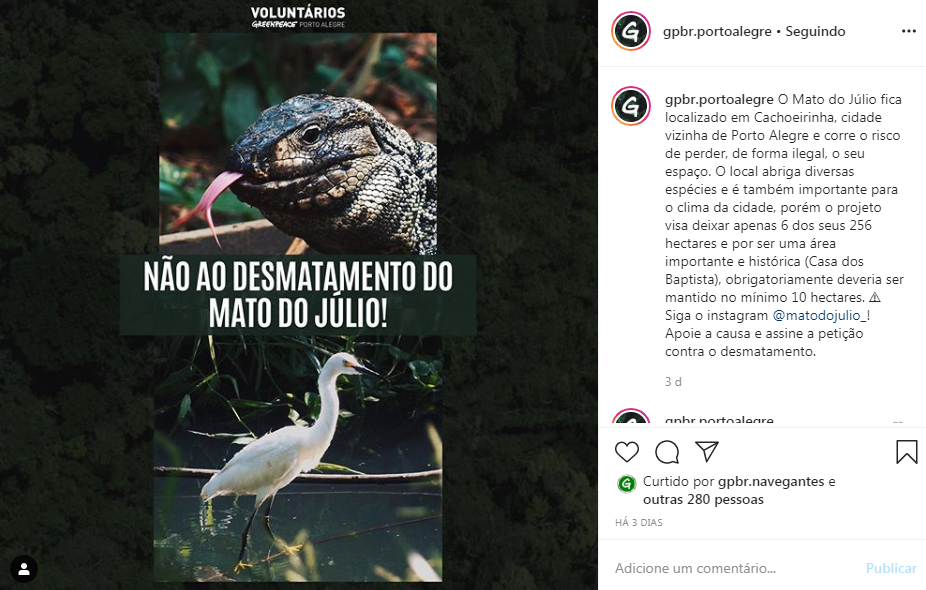Open profile avatar beside the caption
Viewport: 926px width, 590px height.
(x=631, y=106)
